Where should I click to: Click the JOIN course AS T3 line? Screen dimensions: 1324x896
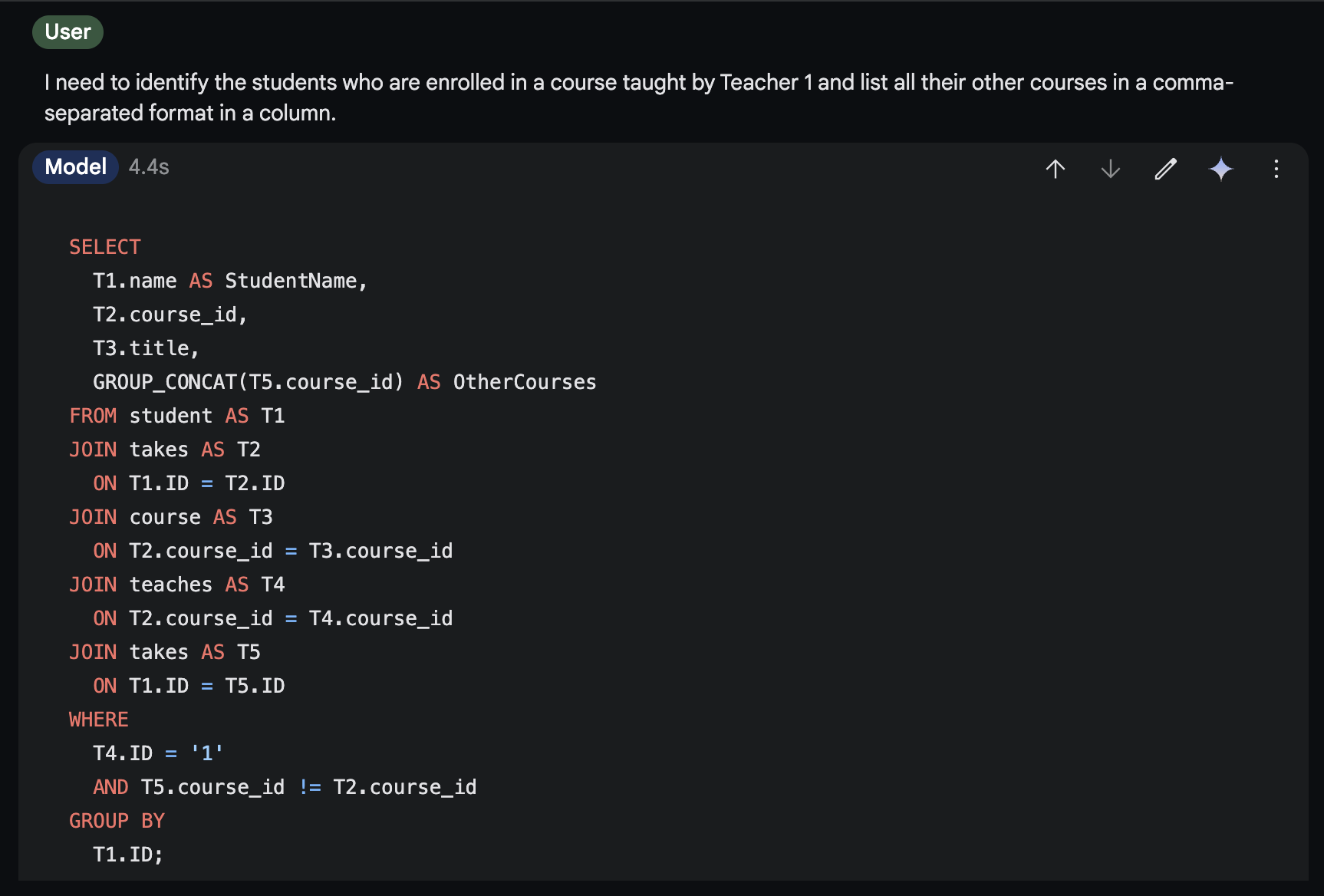[171, 517]
